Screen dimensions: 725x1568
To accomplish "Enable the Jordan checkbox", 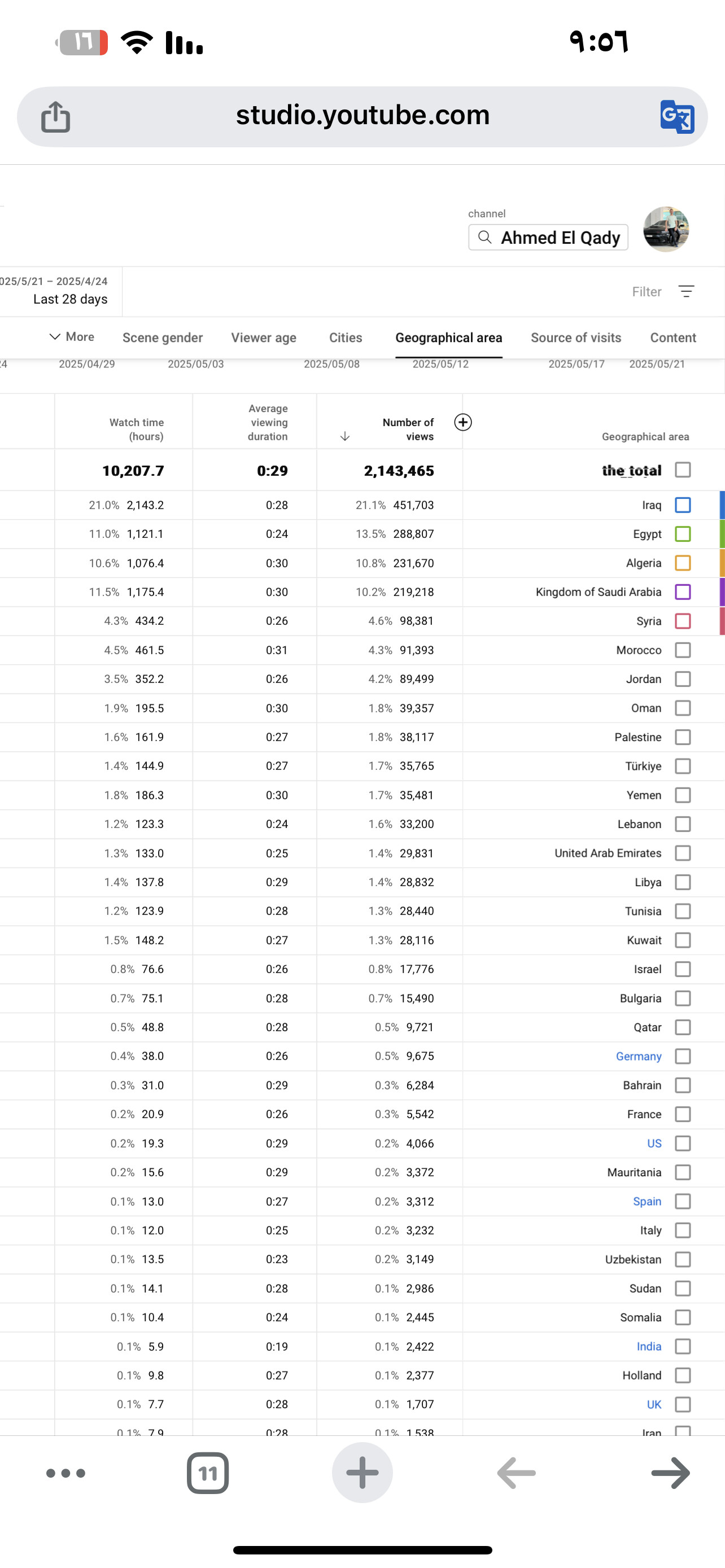I will coord(683,678).
